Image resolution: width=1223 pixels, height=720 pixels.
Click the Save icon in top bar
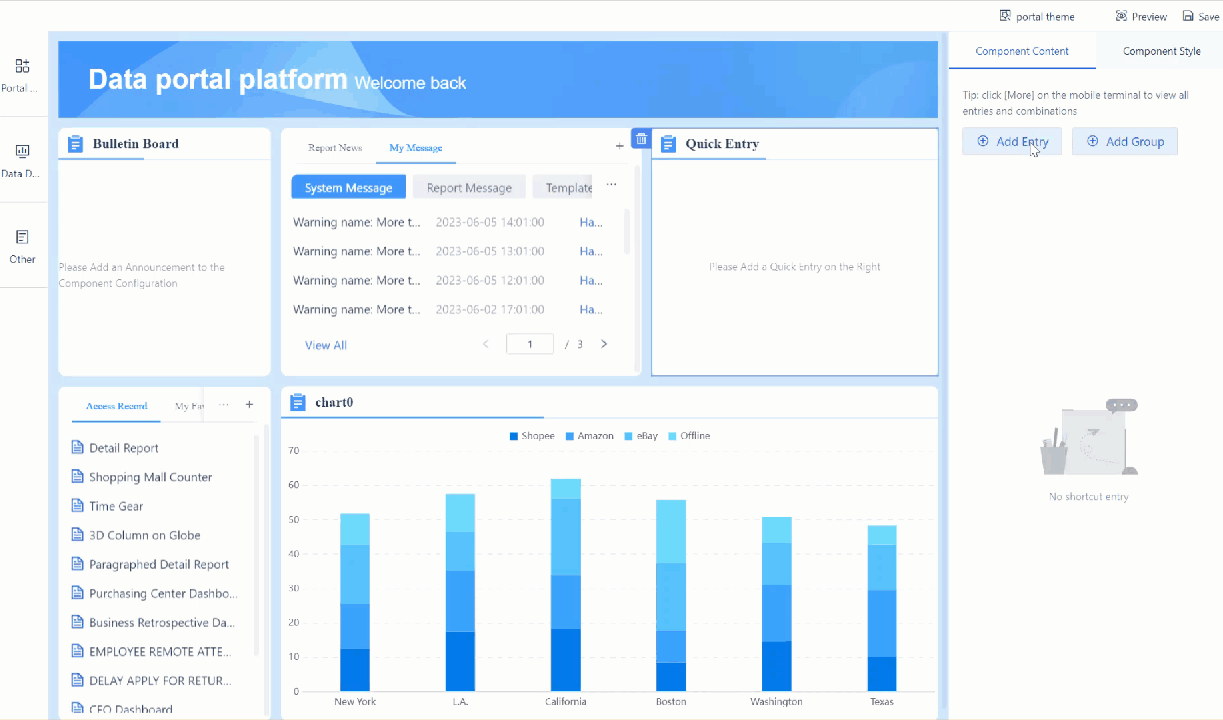(x=1188, y=16)
